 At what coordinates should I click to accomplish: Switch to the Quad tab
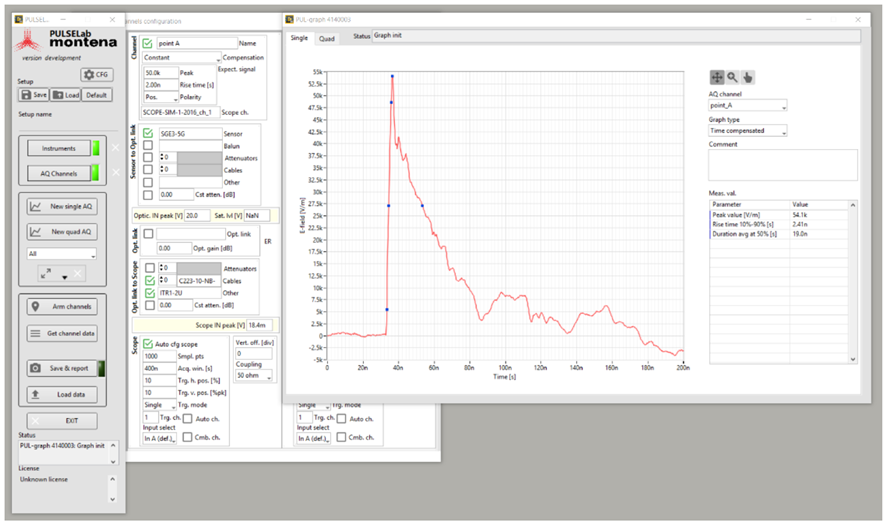[x=327, y=38]
